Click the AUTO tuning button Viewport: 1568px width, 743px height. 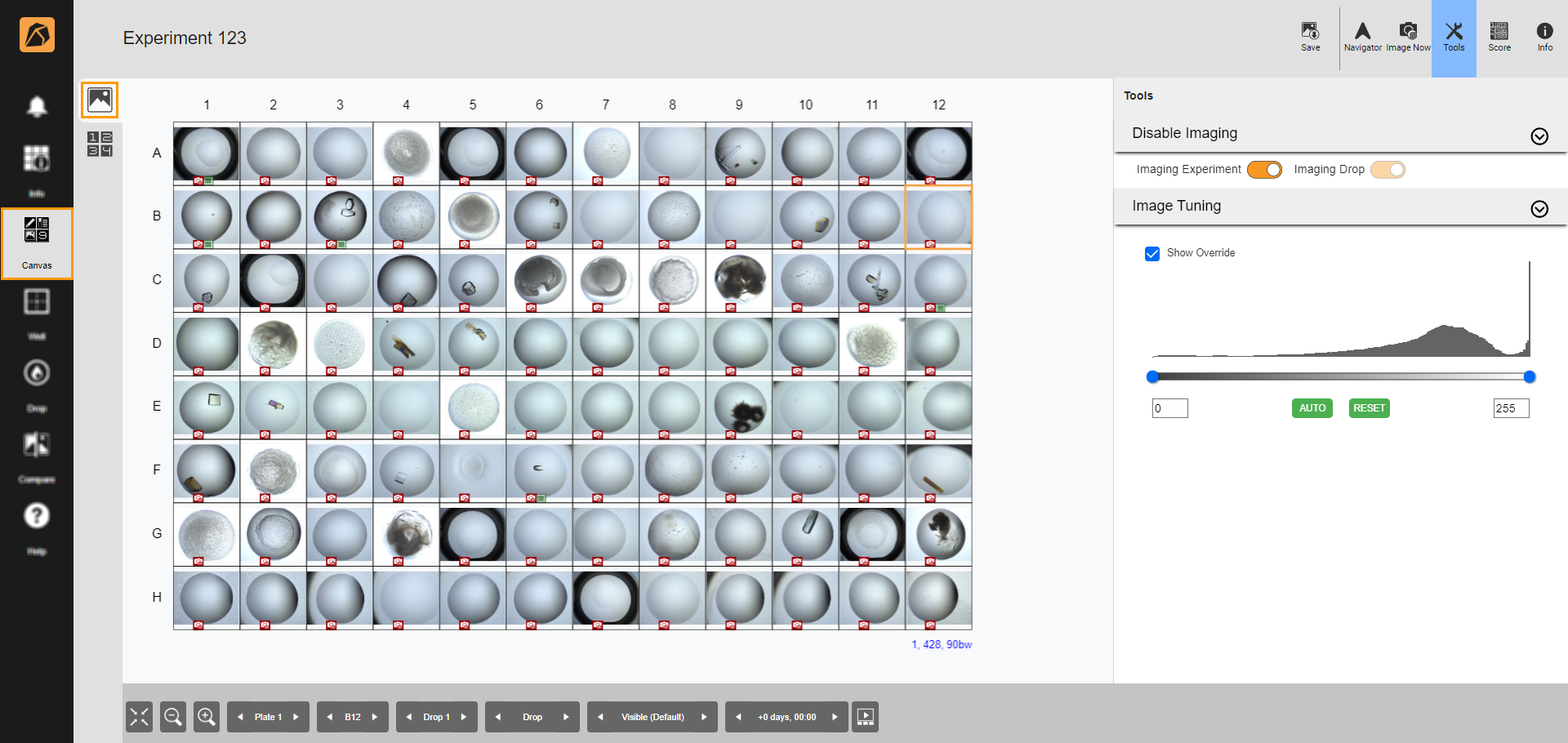tap(1312, 408)
